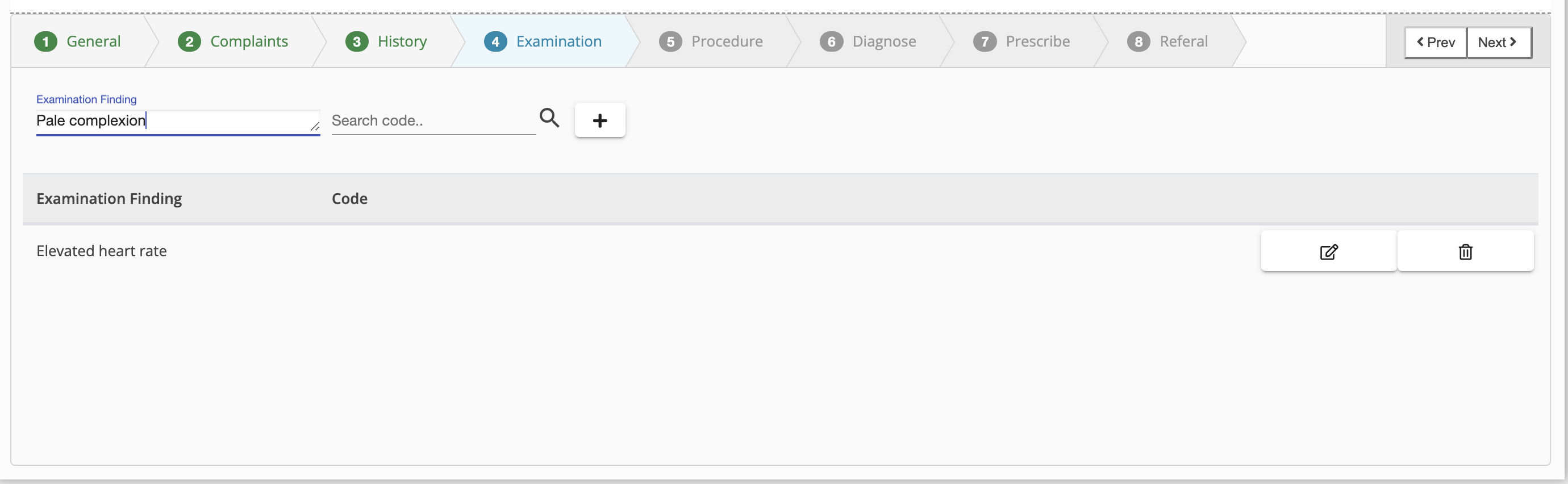1568x484 pixels.
Task: Click step 1 circle for General
Action: (x=45, y=42)
